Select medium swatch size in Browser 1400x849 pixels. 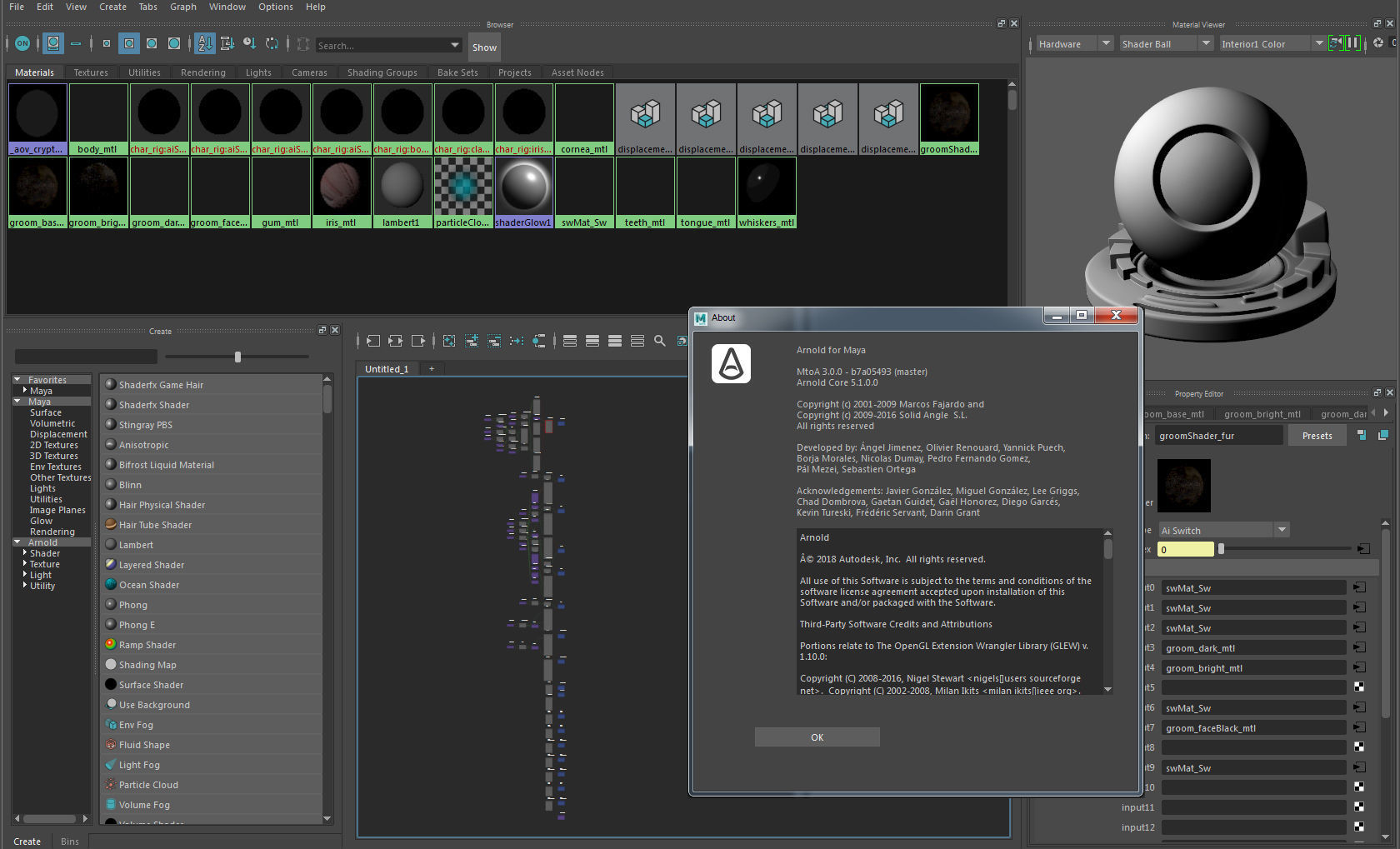coord(129,43)
